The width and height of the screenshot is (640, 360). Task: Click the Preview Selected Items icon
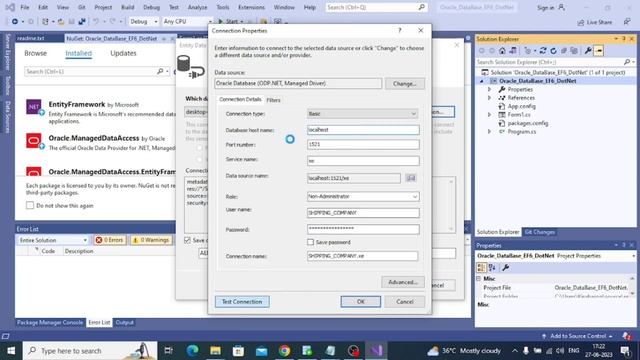[599, 51]
